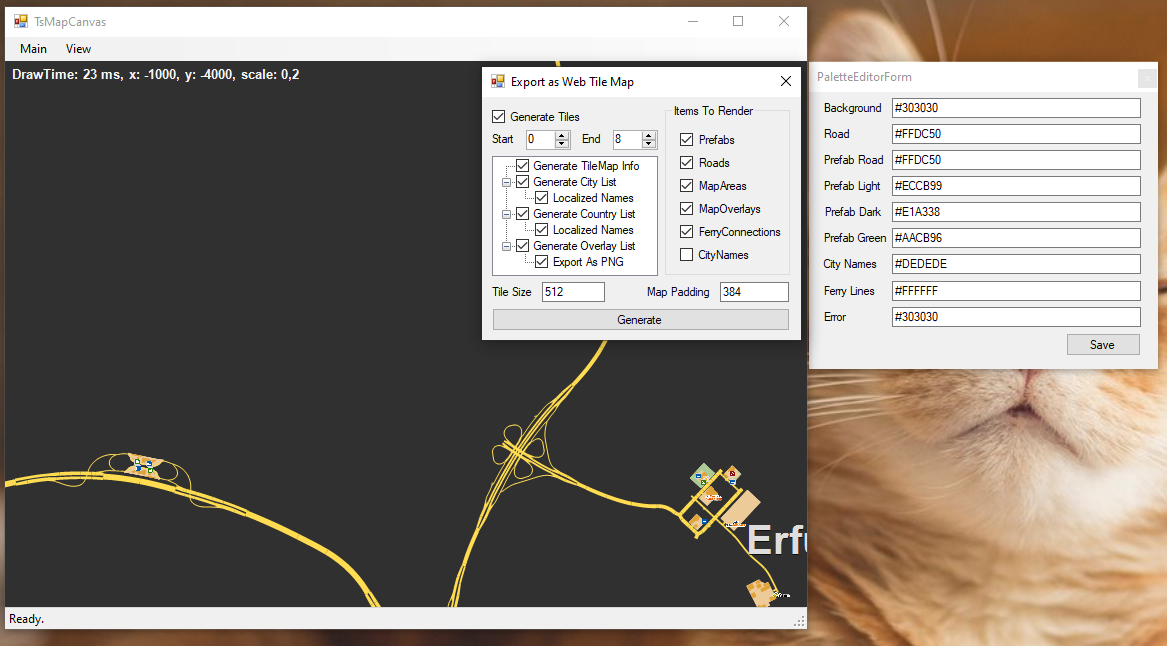
Task: Click the Road color hex field
Action: tap(1015, 134)
